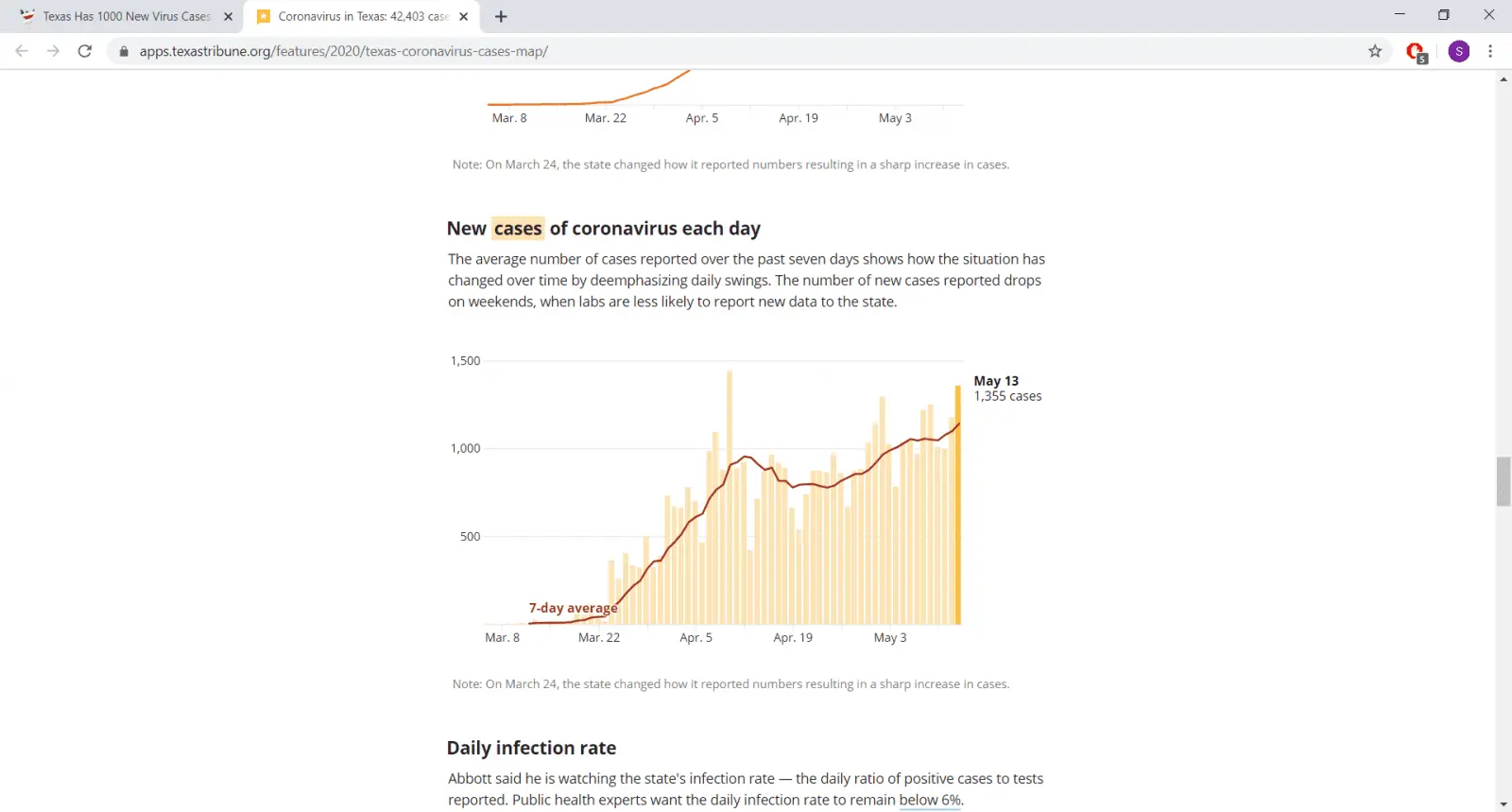This screenshot has height=812, width=1512.
Task: Open the red browser extension icon
Action: tap(1415, 52)
